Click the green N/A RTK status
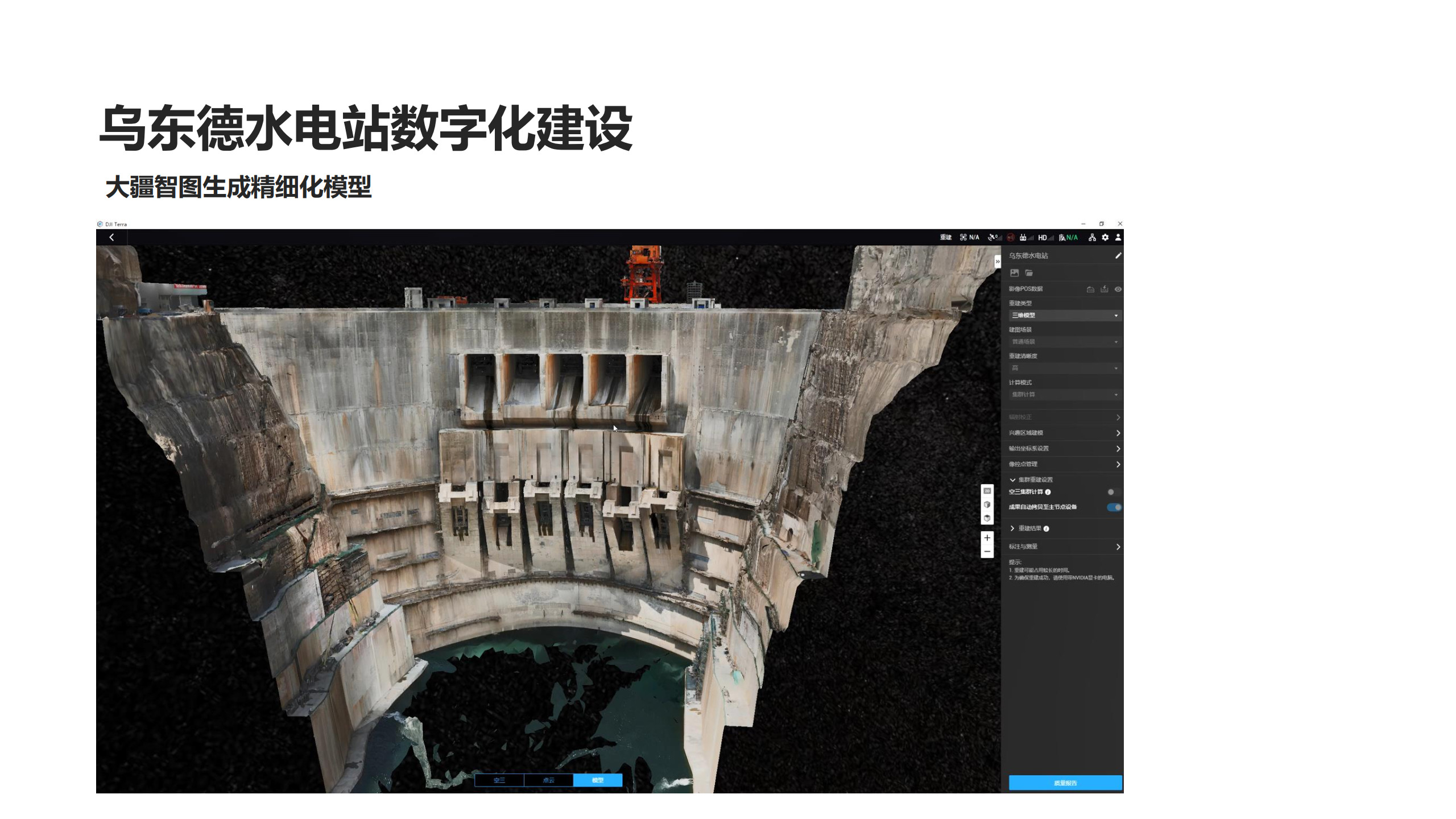Screen dimensions: 1456x819 tap(1068, 238)
